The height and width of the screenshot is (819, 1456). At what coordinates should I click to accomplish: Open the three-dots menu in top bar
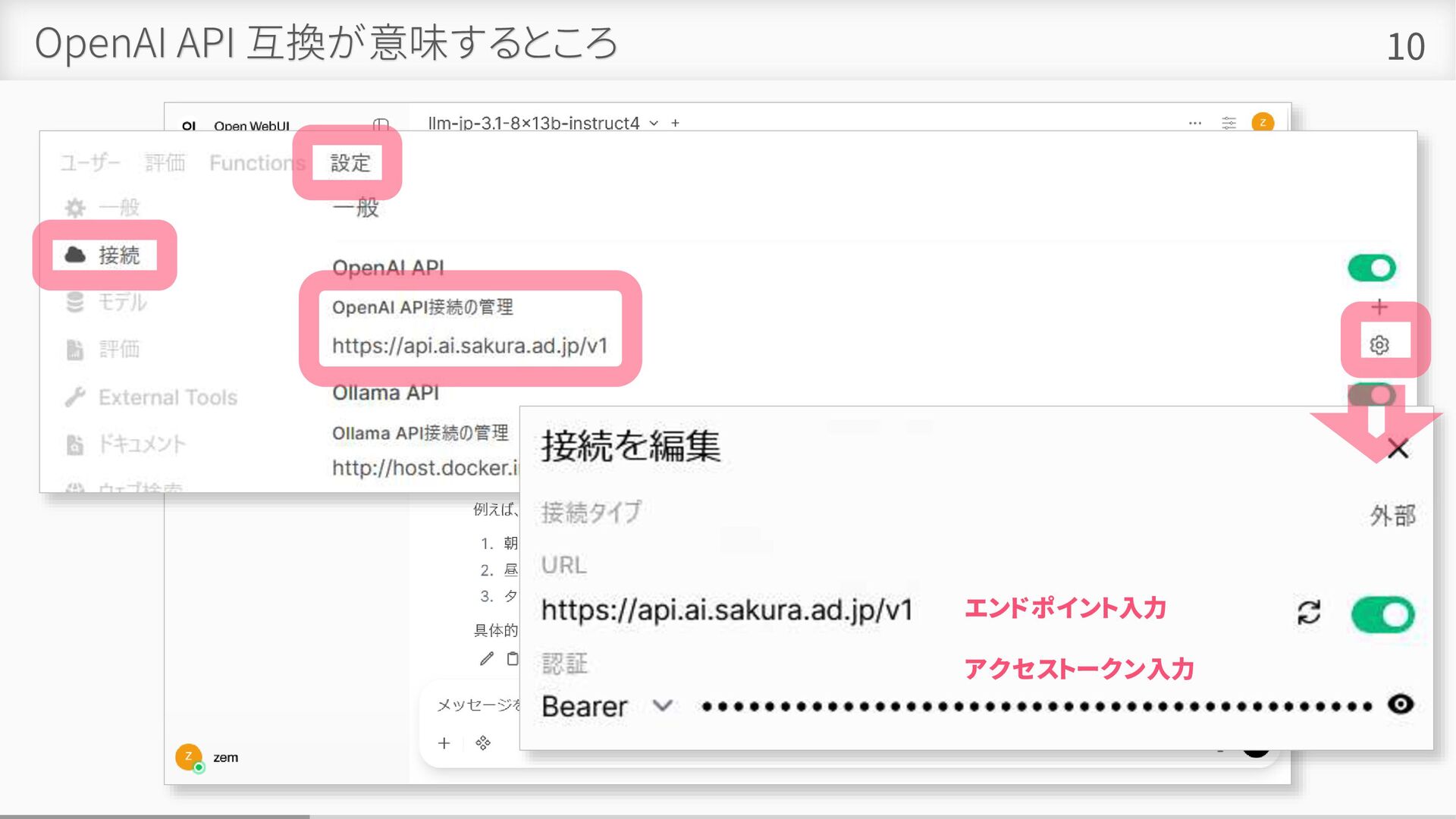[1195, 123]
